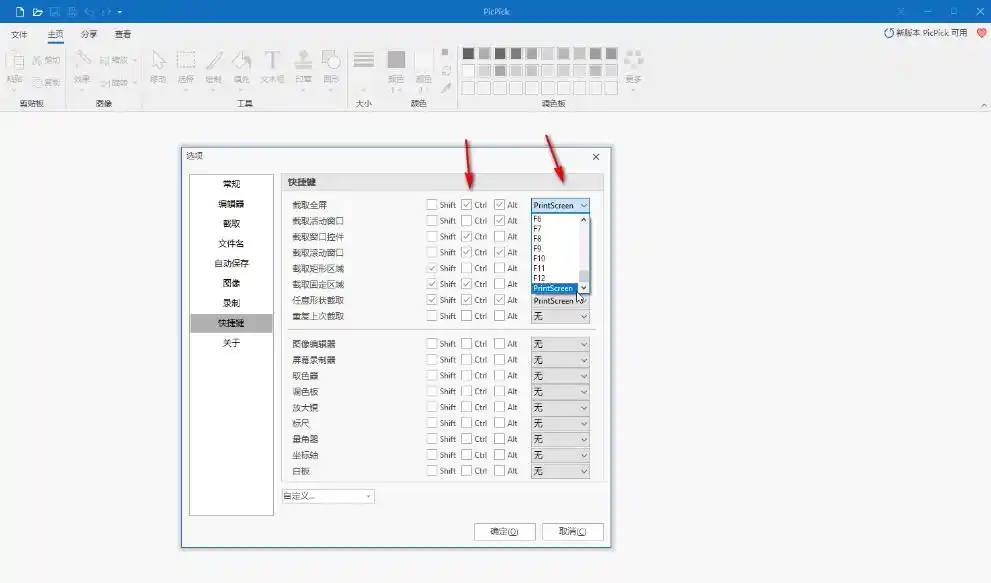
Task: Click the eyedropper icon in color group
Action: (446, 89)
